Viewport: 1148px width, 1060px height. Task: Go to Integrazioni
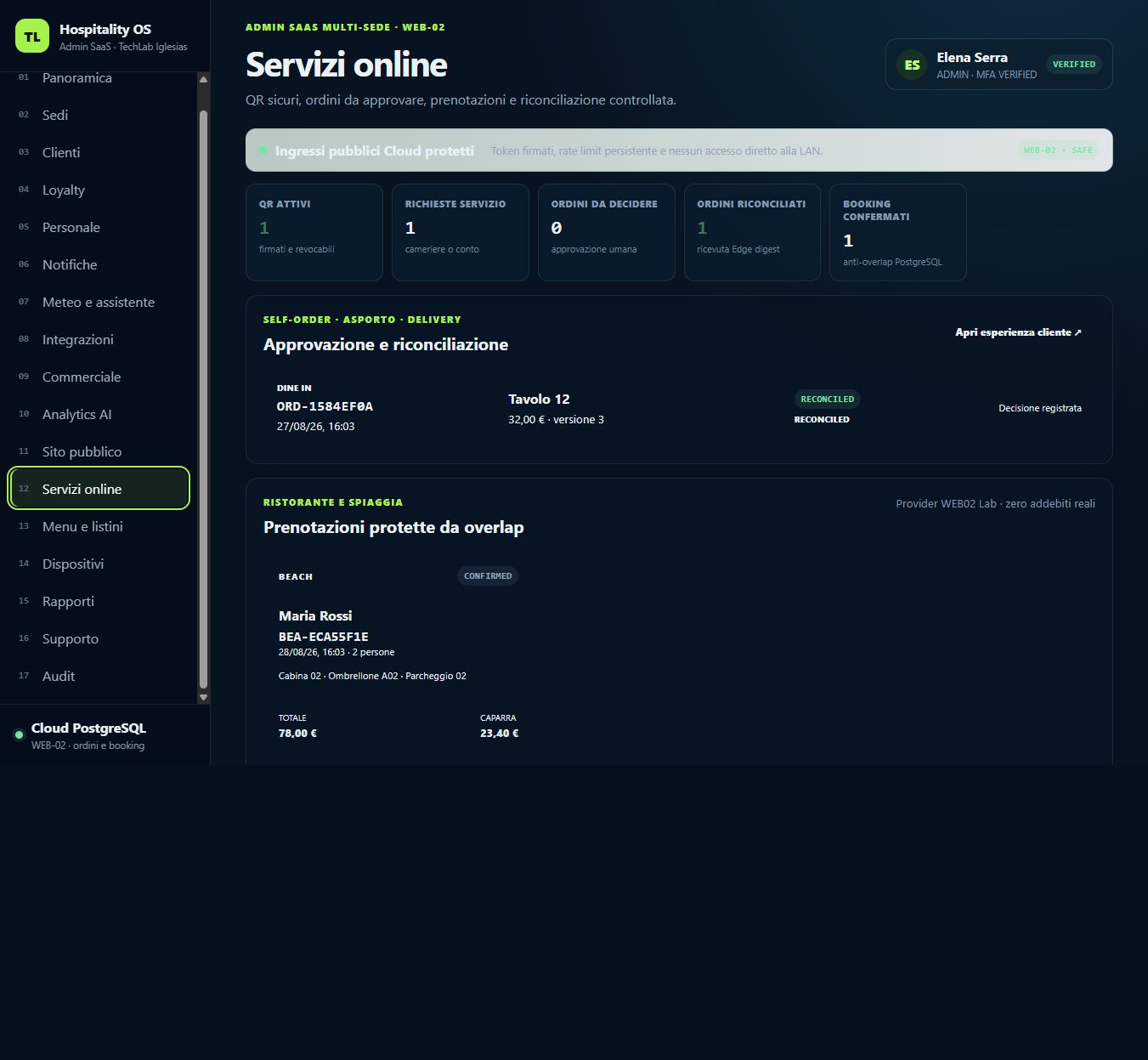(99, 339)
